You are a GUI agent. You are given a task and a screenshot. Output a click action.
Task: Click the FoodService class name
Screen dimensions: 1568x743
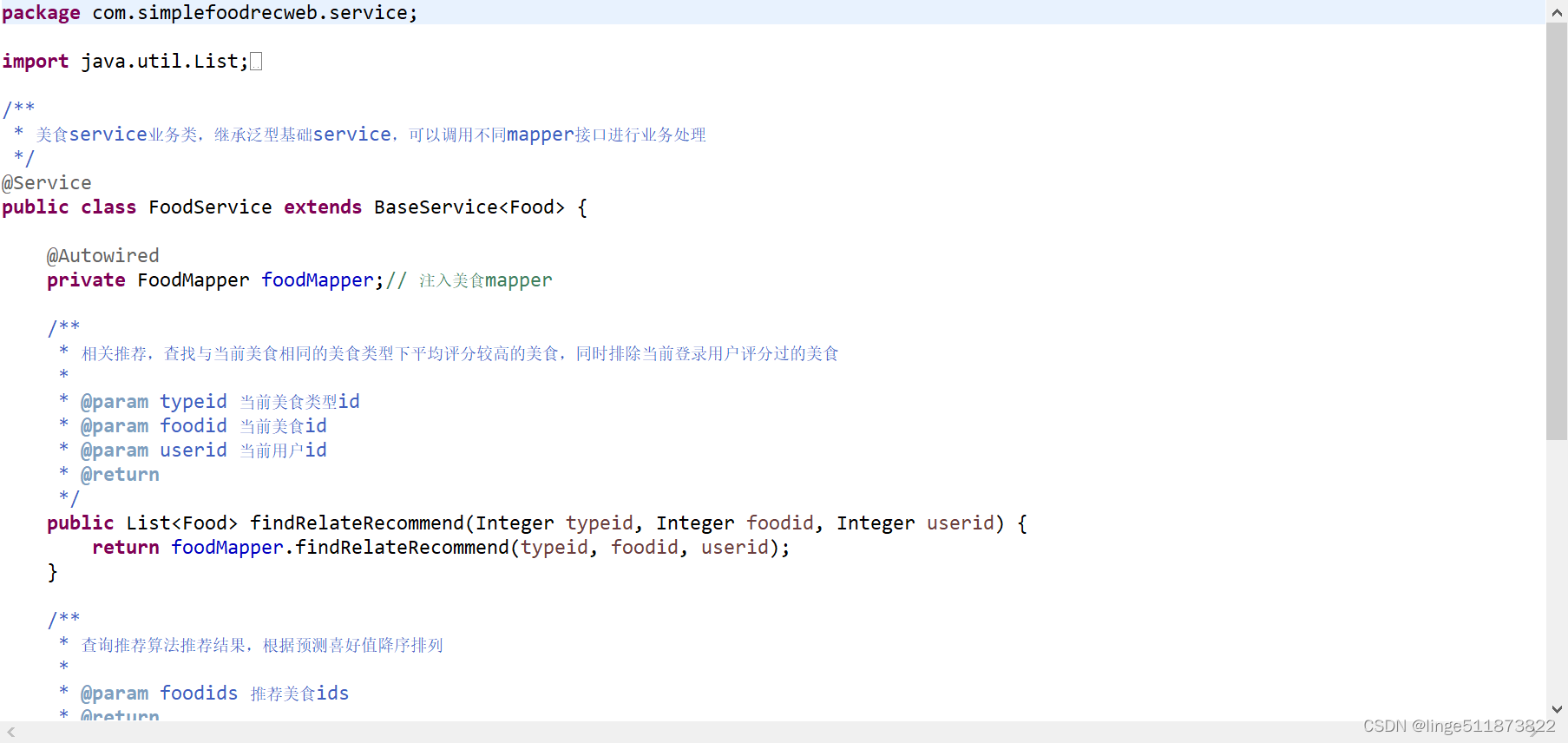point(210,207)
